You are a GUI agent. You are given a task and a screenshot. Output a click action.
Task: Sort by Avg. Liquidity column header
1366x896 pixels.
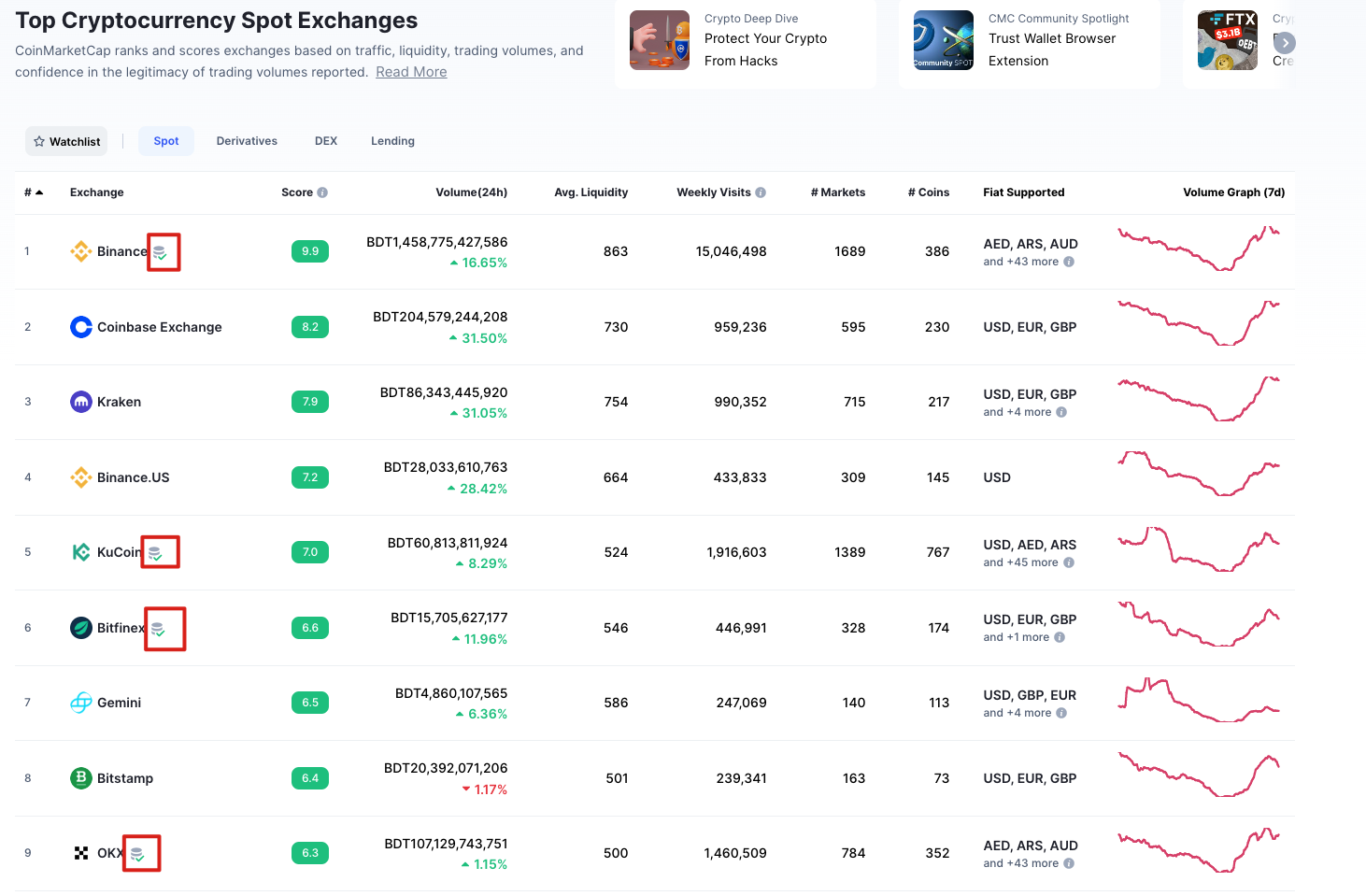coord(591,192)
